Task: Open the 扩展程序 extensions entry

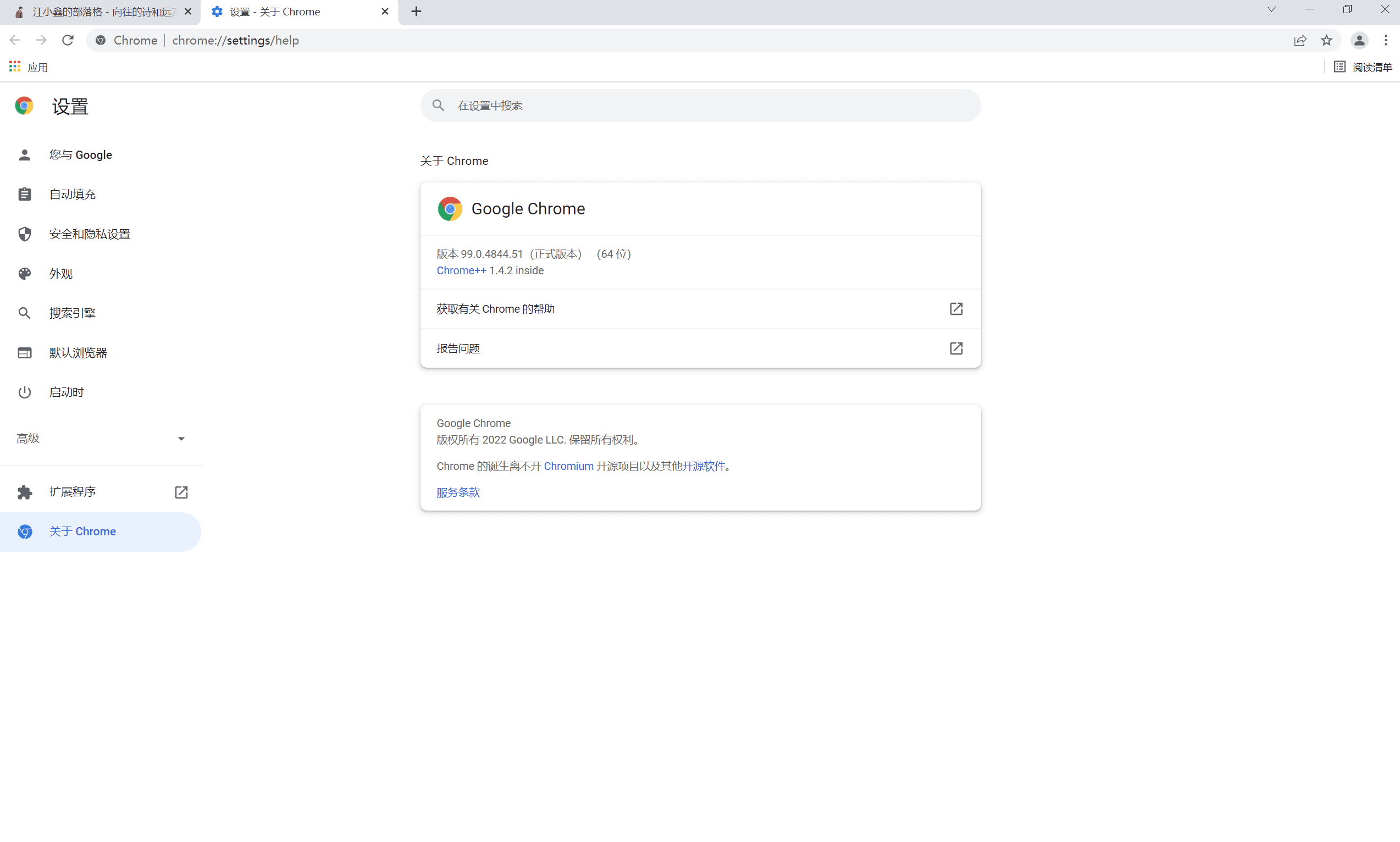Action: 73,491
